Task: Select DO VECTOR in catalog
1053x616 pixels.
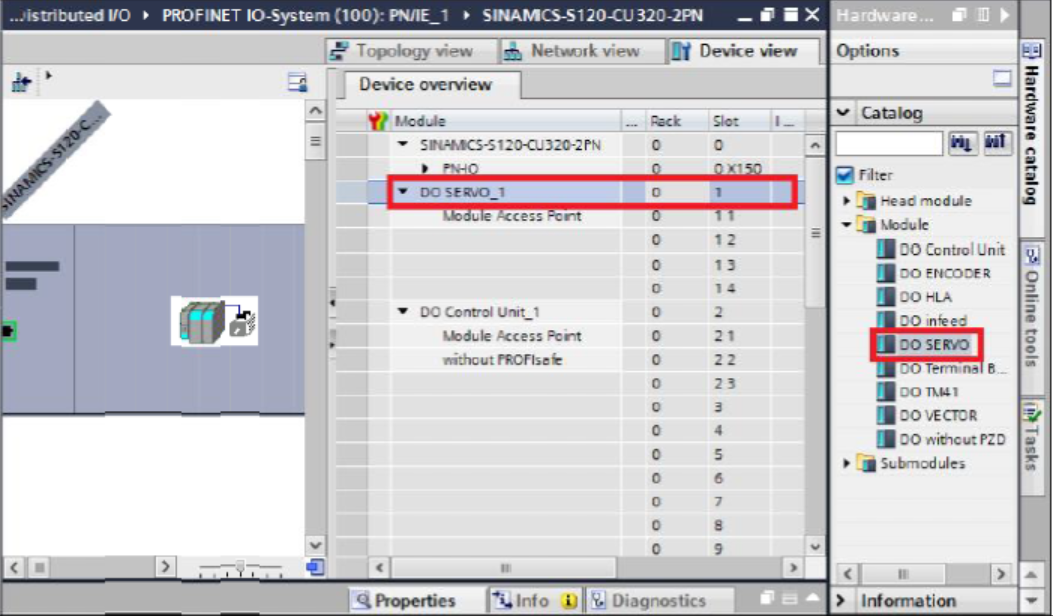Action: click(x=938, y=416)
